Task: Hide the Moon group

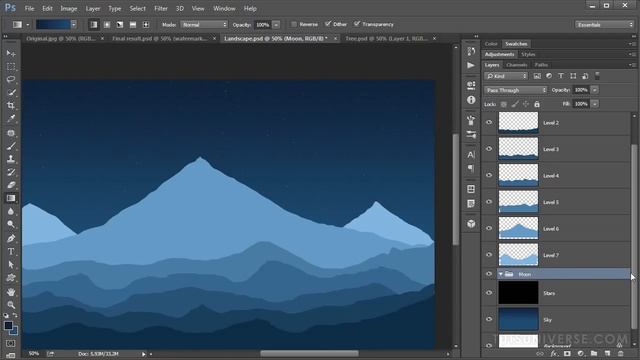Action: pyautogui.click(x=489, y=274)
